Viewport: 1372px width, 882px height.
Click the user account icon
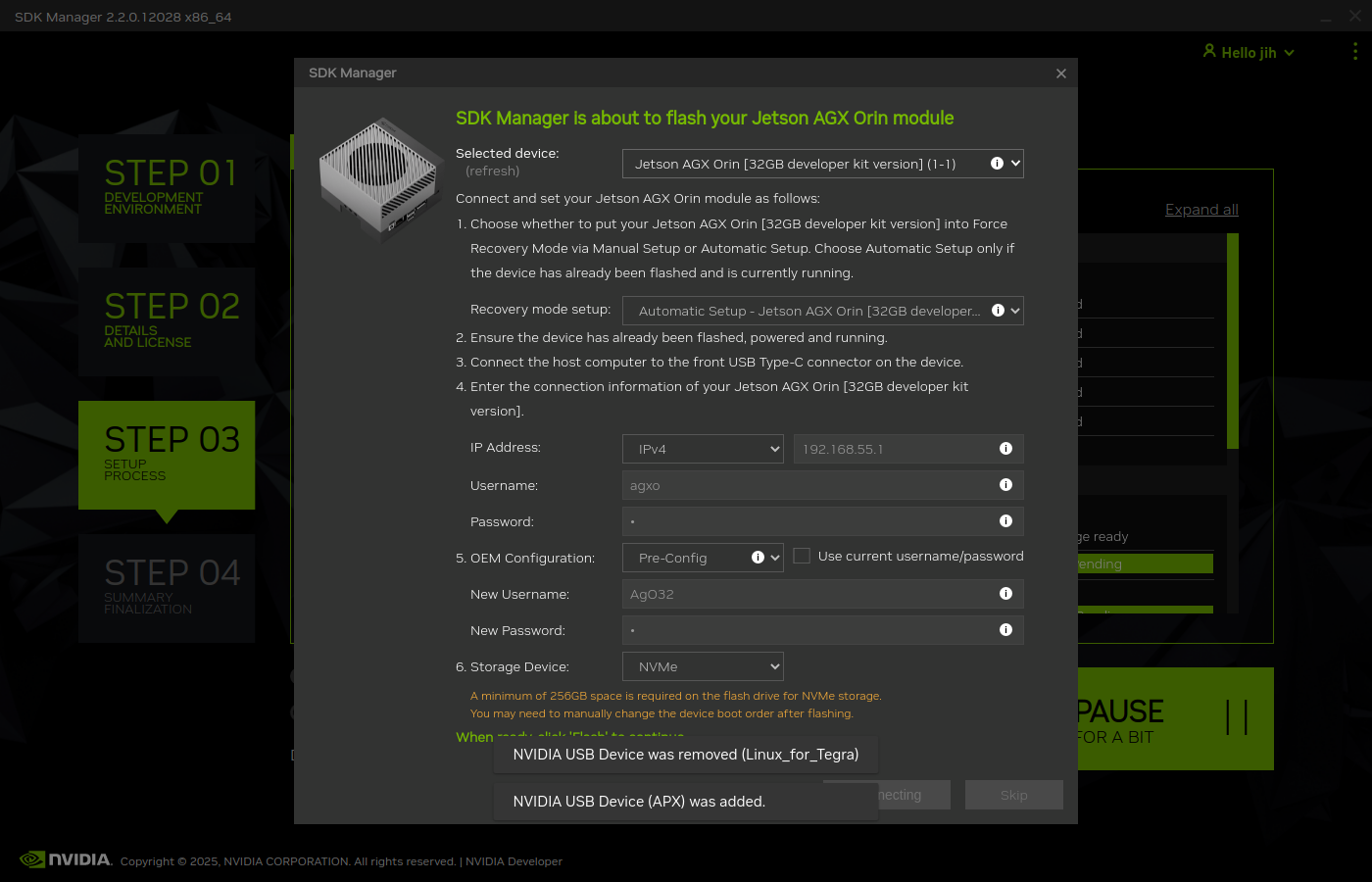tap(1209, 51)
